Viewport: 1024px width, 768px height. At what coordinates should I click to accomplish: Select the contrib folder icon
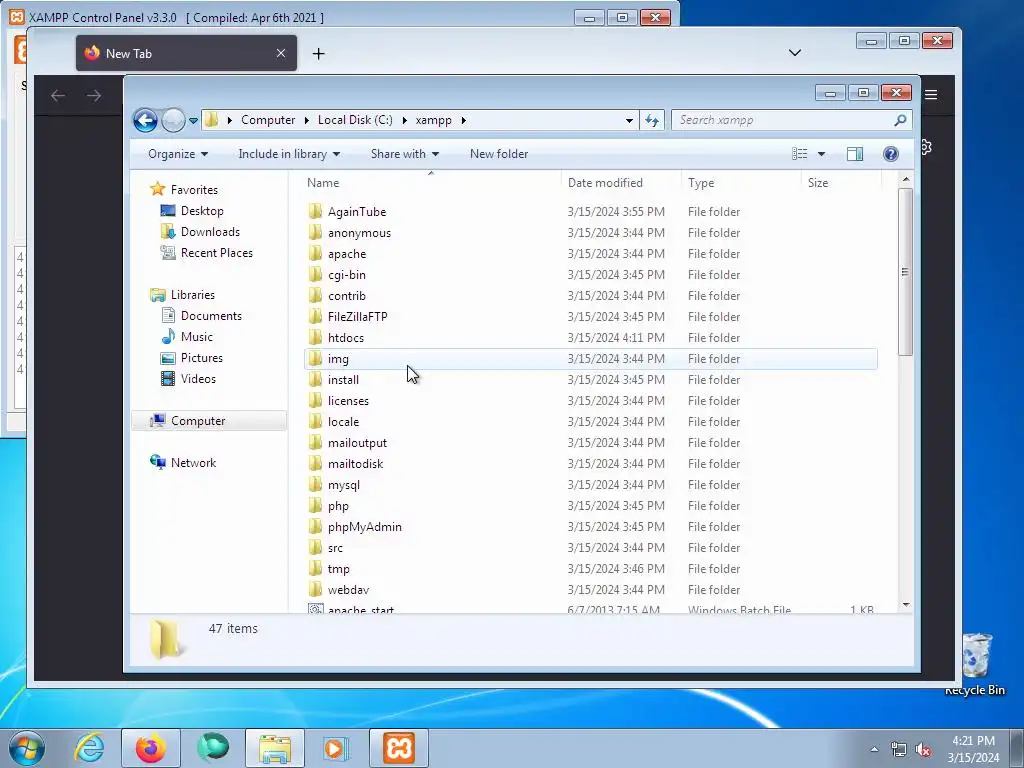(315, 295)
